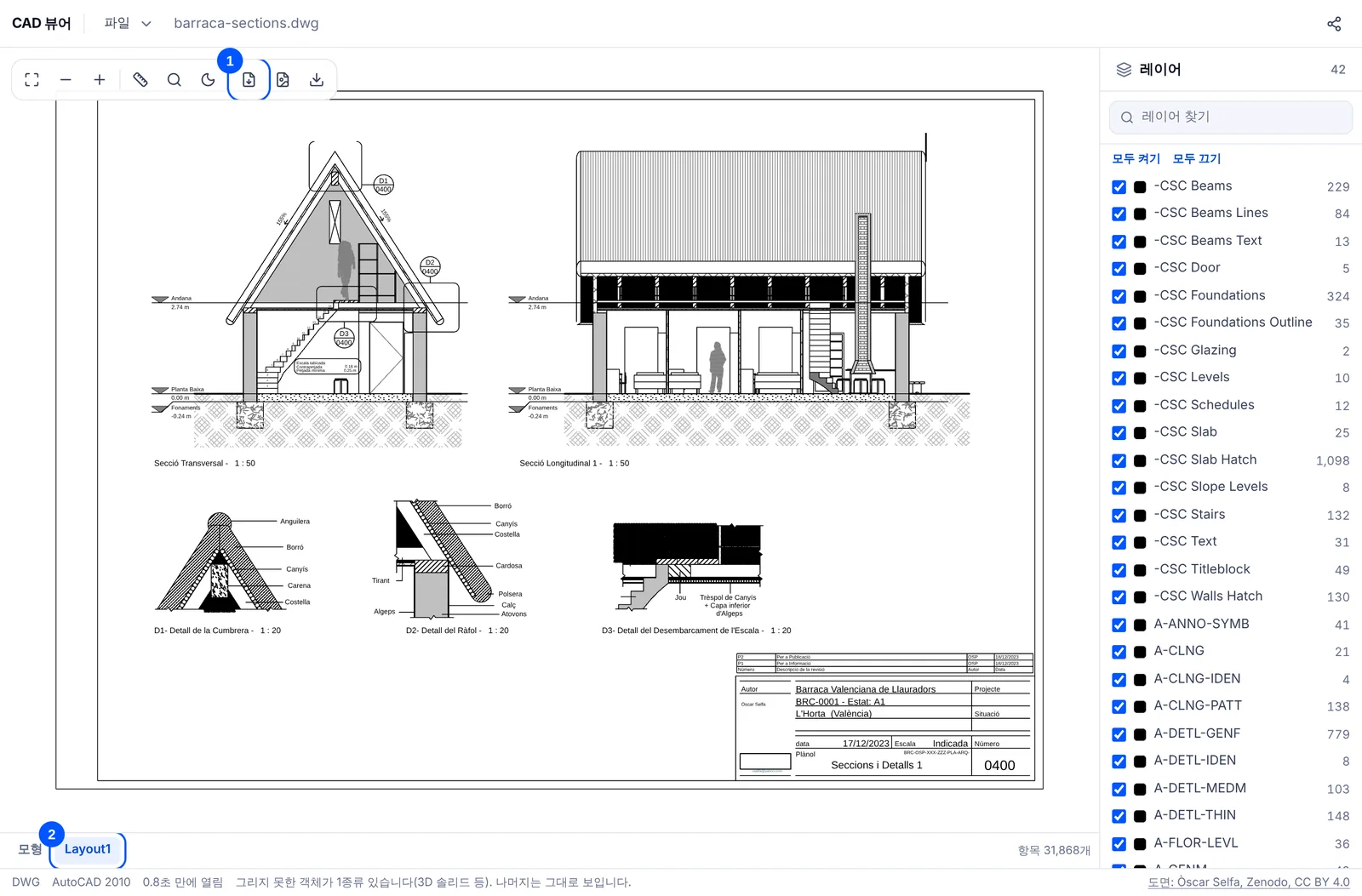Image resolution: width=1362 pixels, height=896 pixels.
Task: Click the A-CLNG color swatch
Action: (x=1140, y=653)
